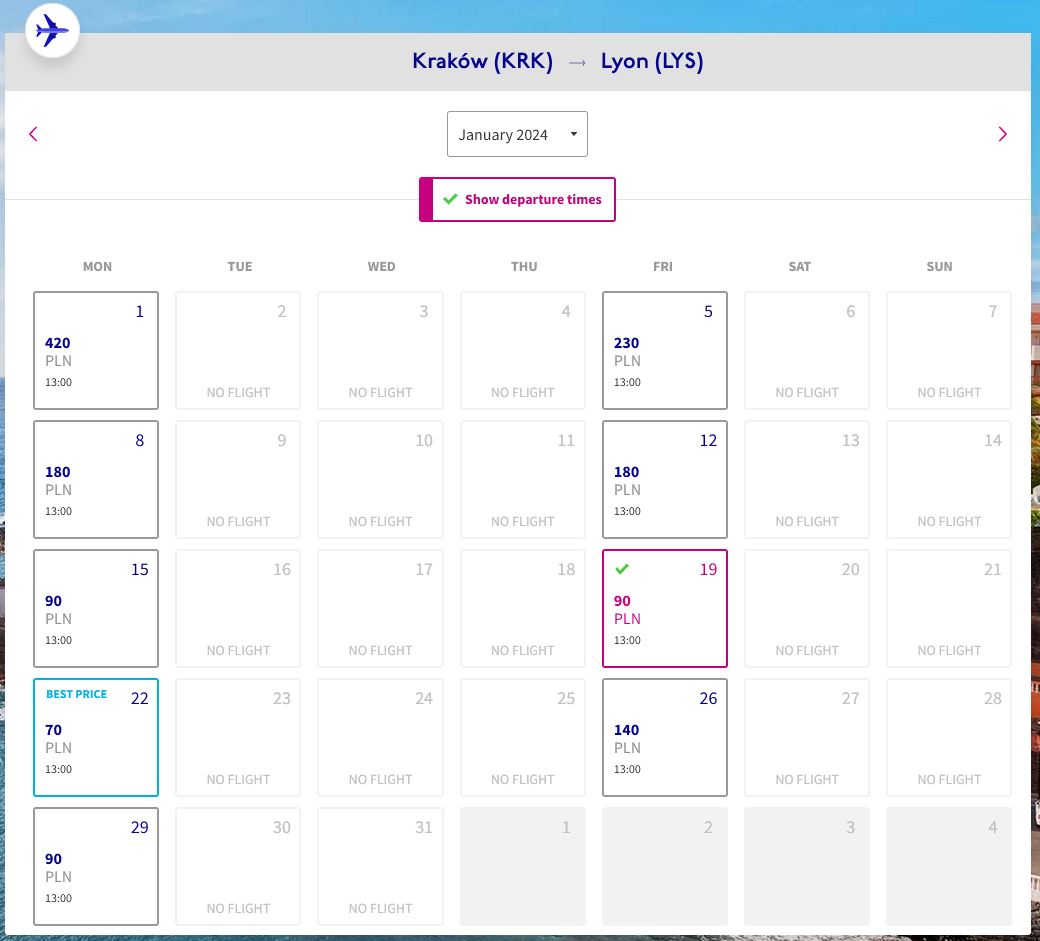The width and height of the screenshot is (1040, 941).
Task: Click the January 28 no-flight cell
Action: point(948,737)
